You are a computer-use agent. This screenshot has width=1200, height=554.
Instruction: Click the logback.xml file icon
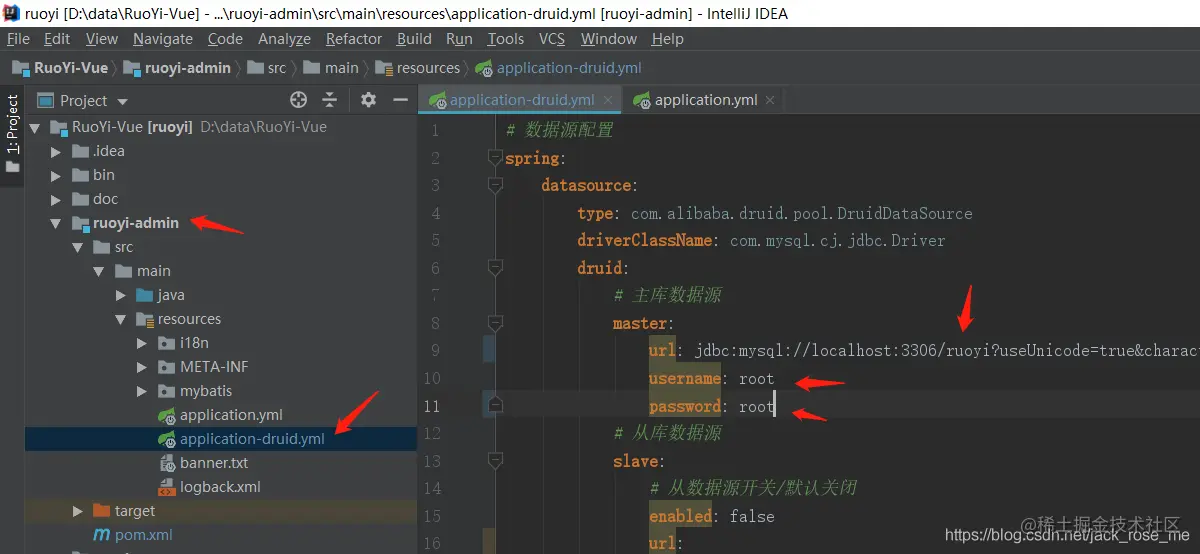167,487
